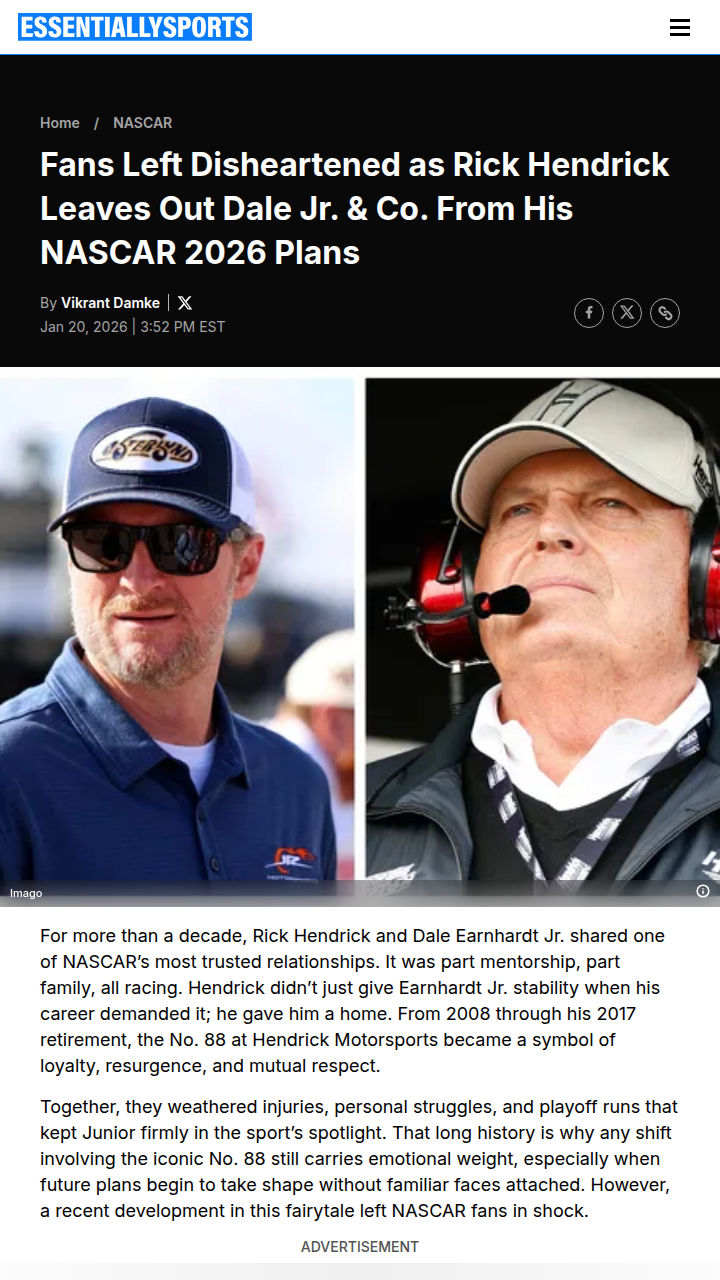Go to Home breadcrumb

[60, 123]
